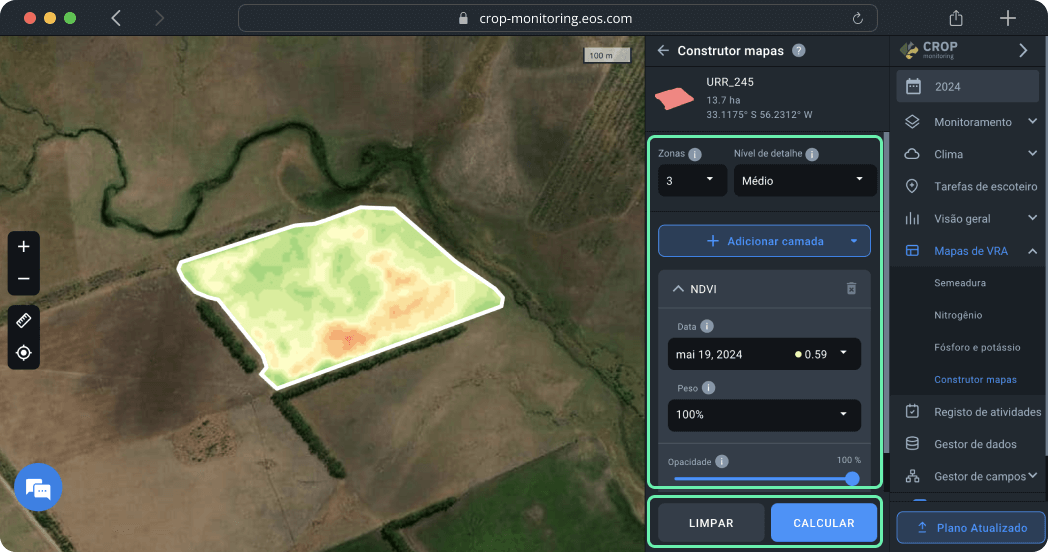Viewport: 1048px width, 552px height.
Task: Open the Peso 100% dropdown
Action: tap(764, 414)
